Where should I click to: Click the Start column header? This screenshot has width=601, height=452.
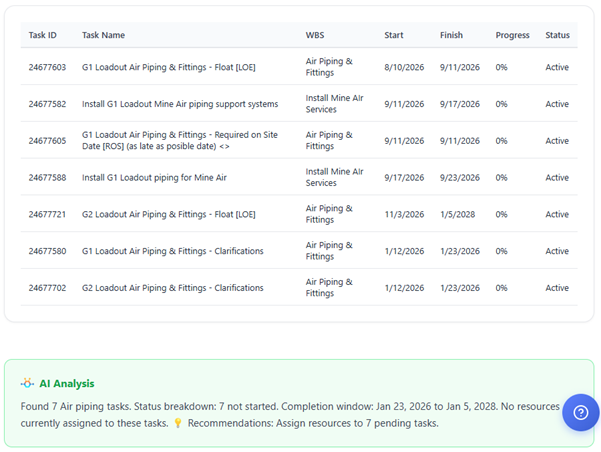tap(394, 35)
